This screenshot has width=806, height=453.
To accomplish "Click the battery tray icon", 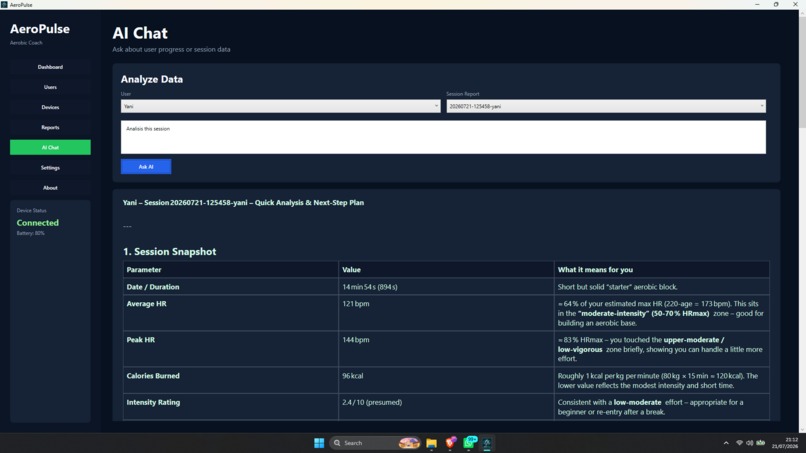I will click(x=760, y=443).
